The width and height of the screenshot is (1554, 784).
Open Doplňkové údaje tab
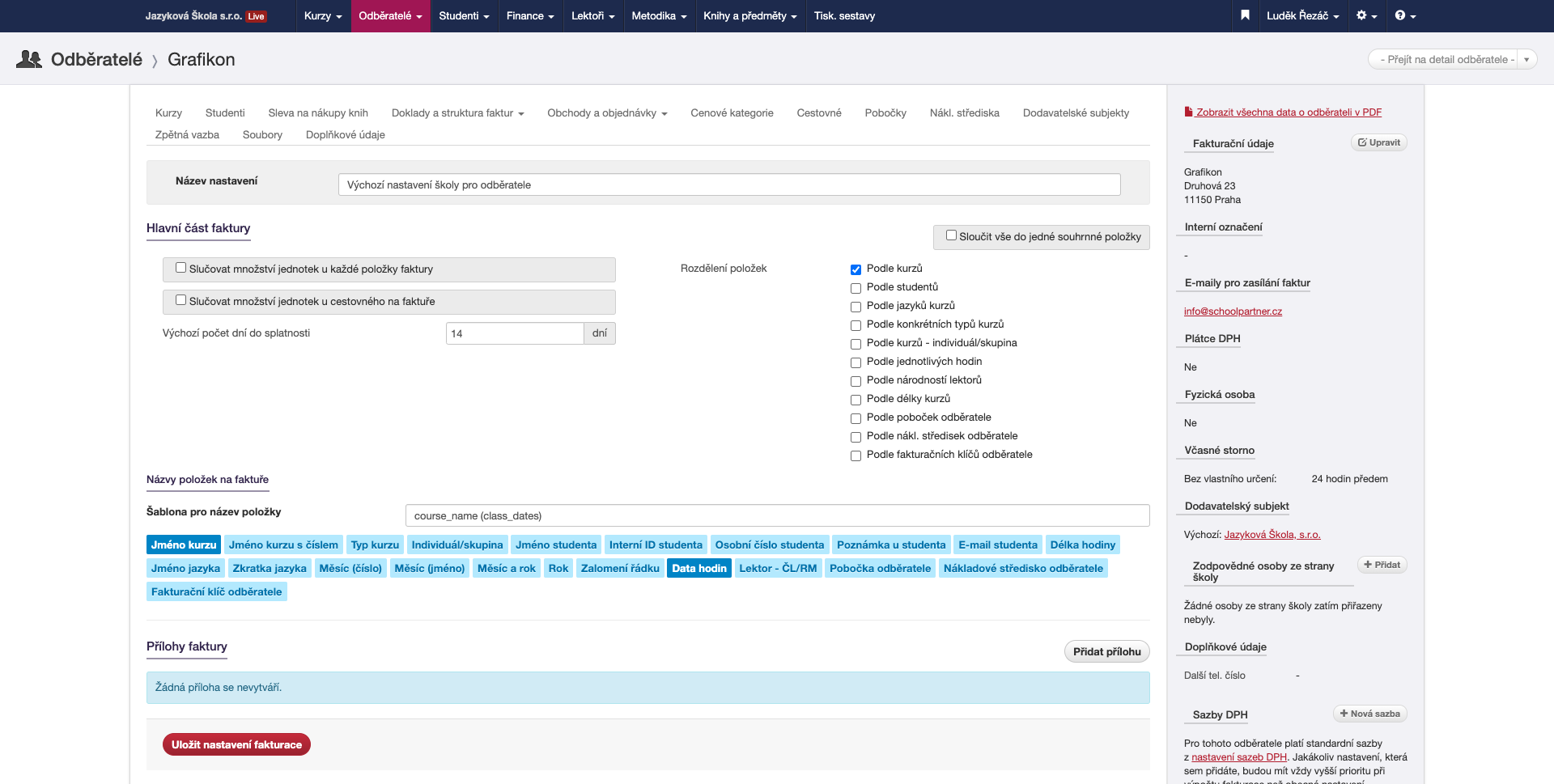[346, 134]
